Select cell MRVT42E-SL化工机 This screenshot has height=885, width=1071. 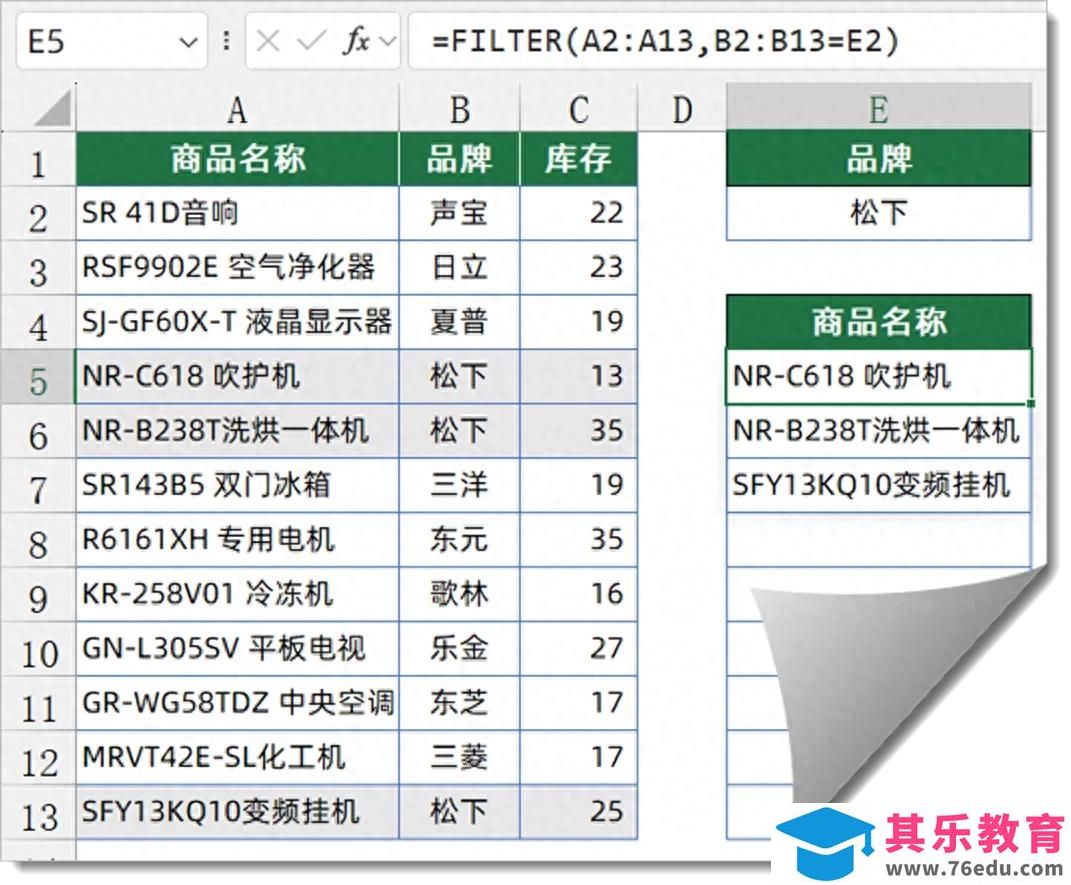click(x=237, y=757)
